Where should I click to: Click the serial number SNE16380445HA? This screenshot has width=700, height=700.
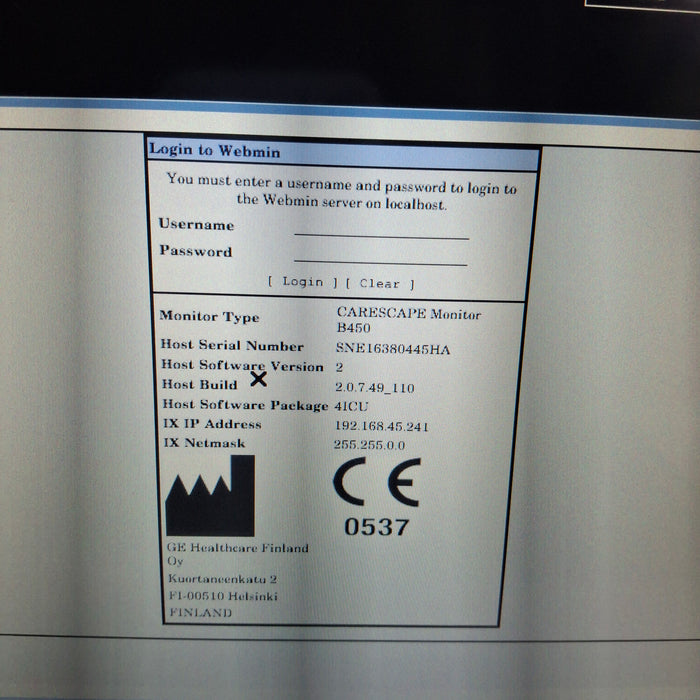point(393,348)
